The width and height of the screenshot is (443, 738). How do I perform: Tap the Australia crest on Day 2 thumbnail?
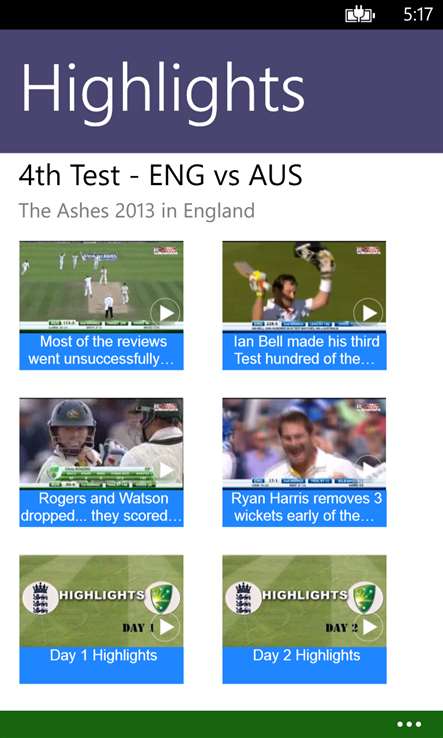click(x=365, y=598)
